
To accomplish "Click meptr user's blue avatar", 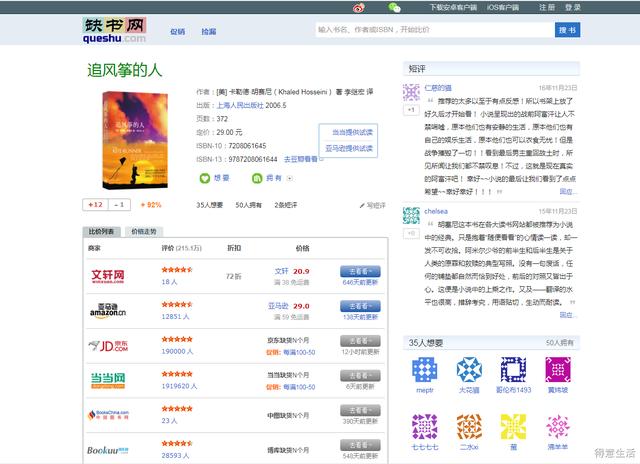I will point(424,370).
